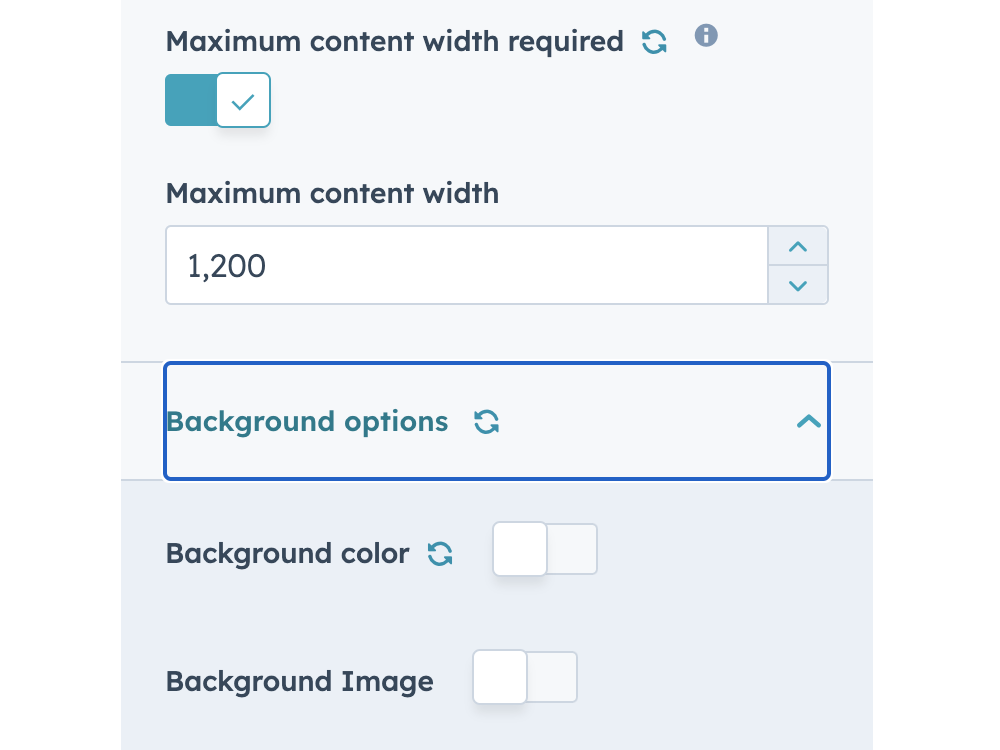Click the Background options title text

307,421
